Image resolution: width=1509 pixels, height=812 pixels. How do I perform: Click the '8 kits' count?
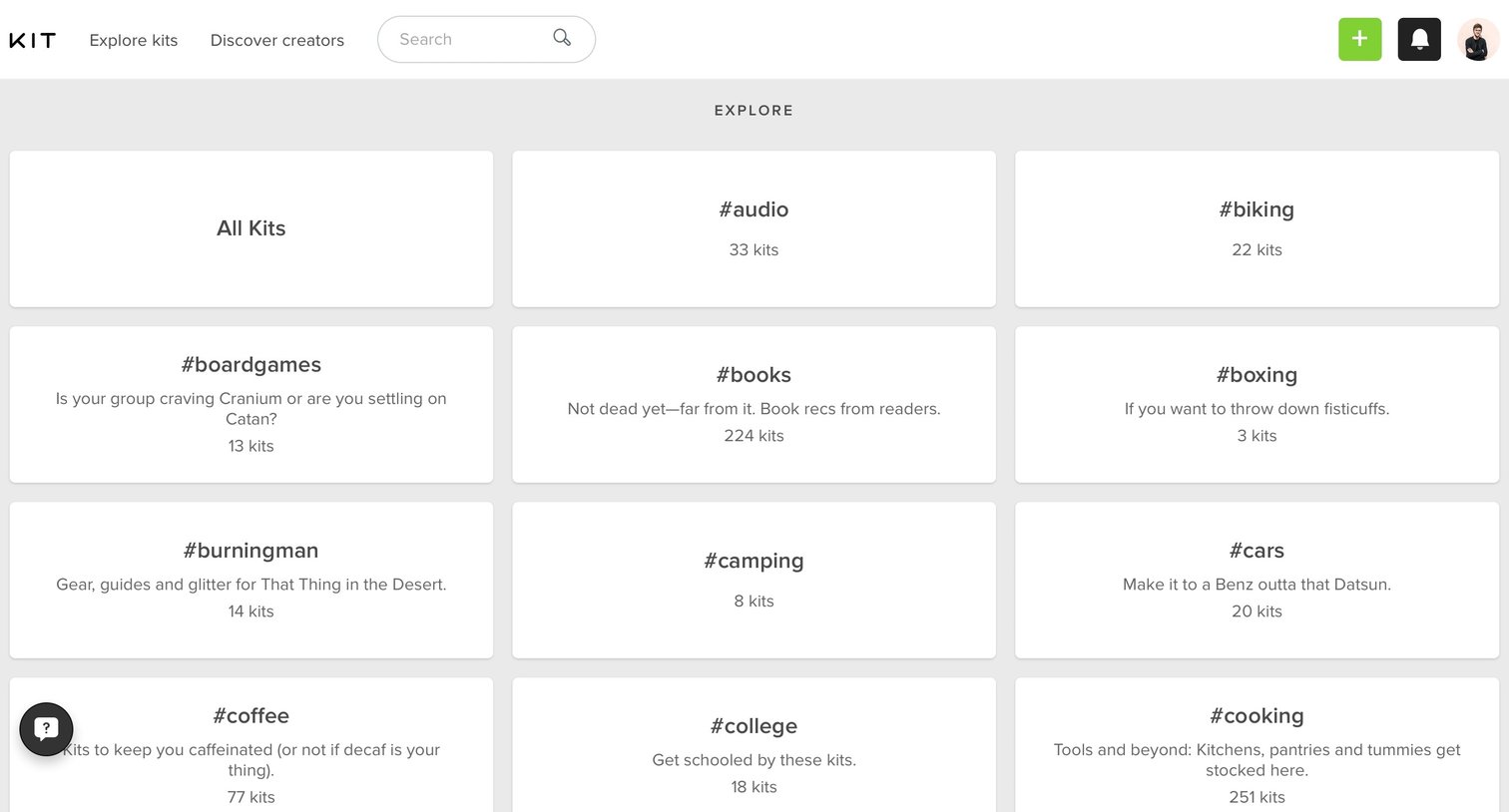point(754,602)
